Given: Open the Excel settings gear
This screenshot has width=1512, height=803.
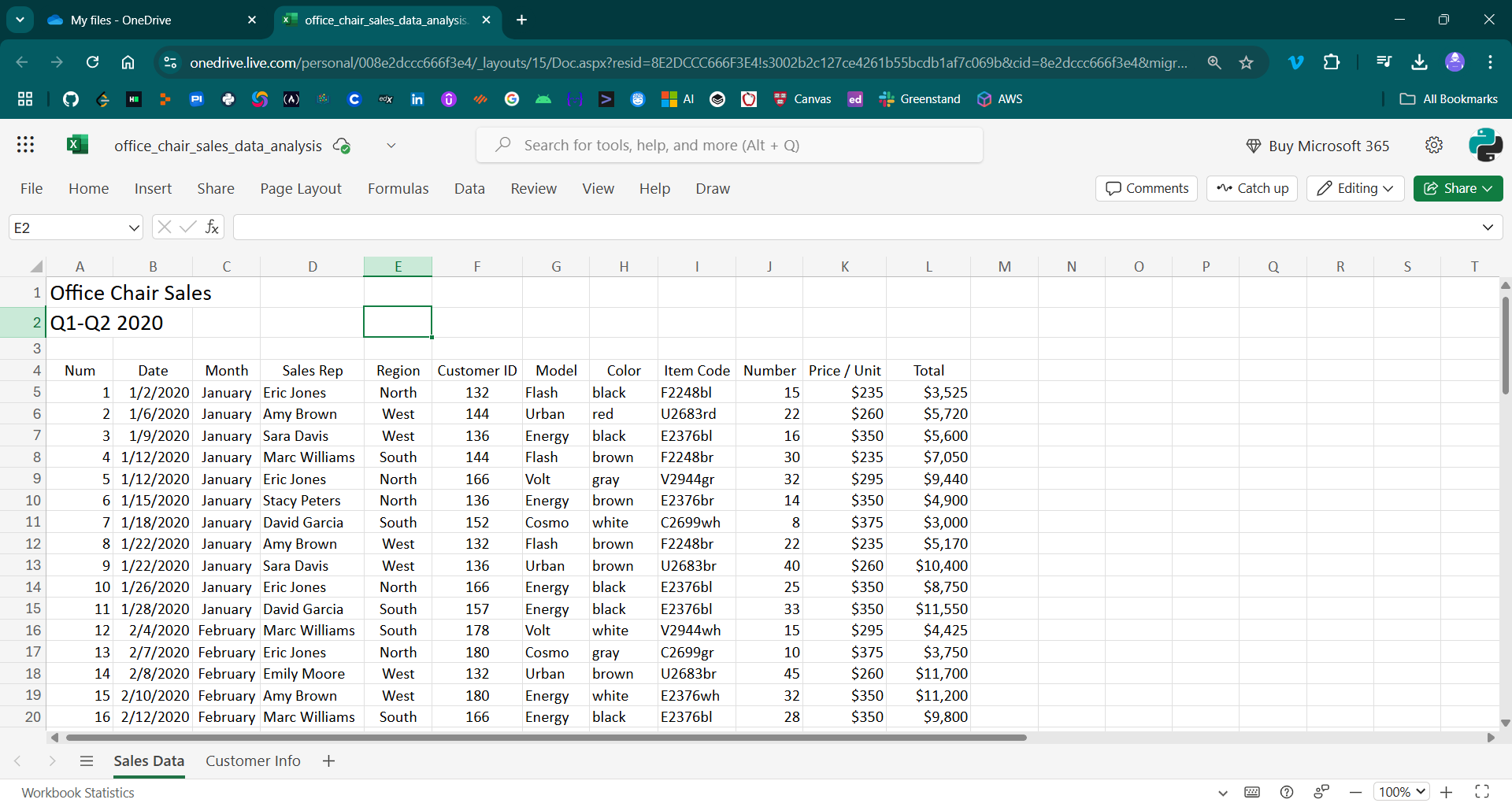Looking at the screenshot, I should (1434, 145).
